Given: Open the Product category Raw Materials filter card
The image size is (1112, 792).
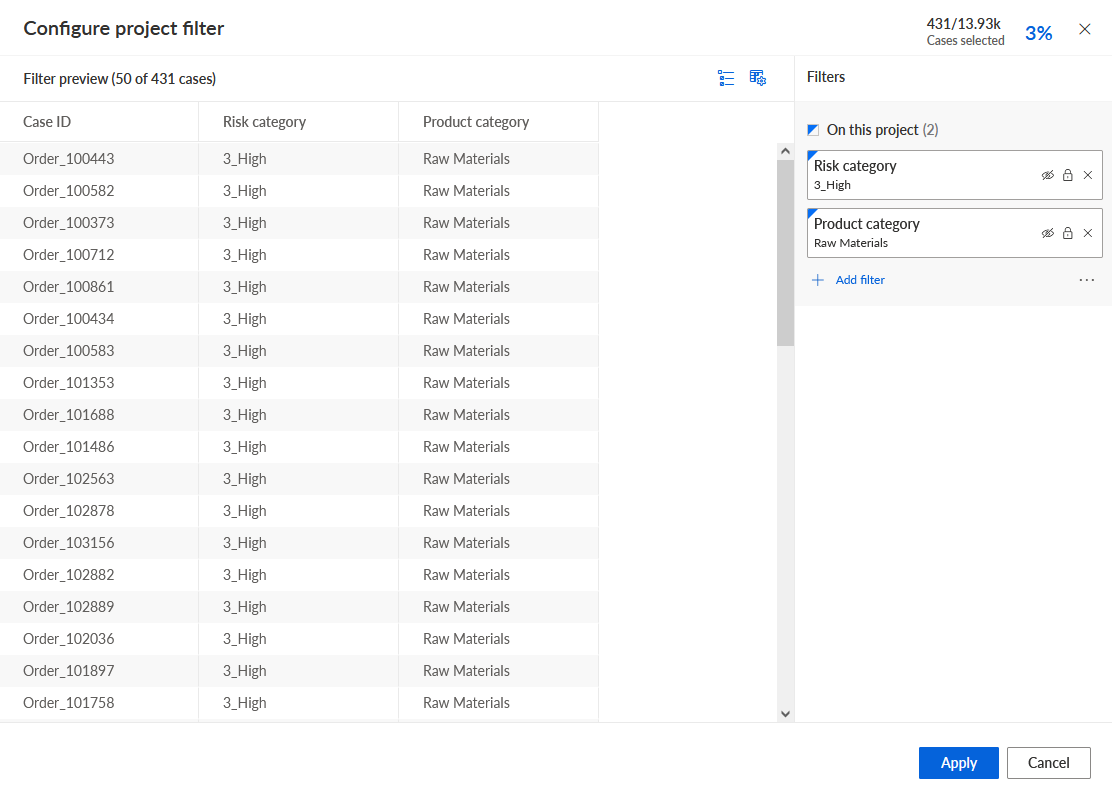Looking at the screenshot, I should [955, 233].
